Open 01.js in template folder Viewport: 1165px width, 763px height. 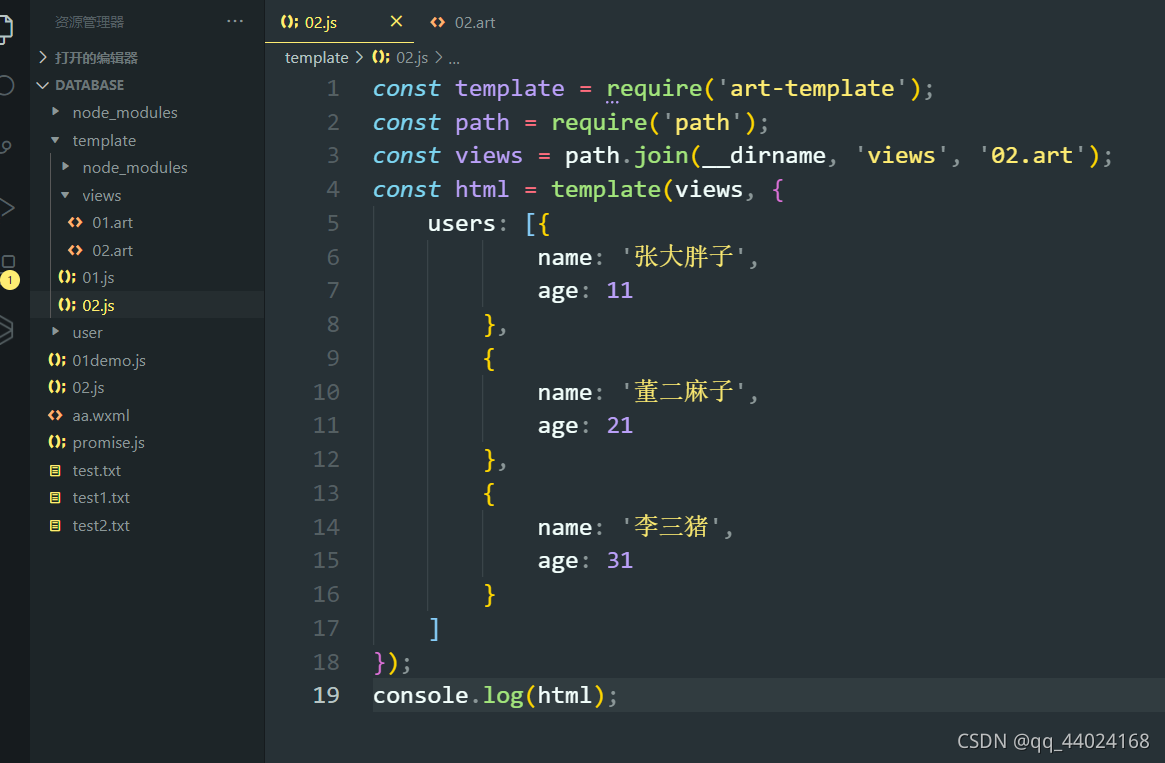point(98,278)
